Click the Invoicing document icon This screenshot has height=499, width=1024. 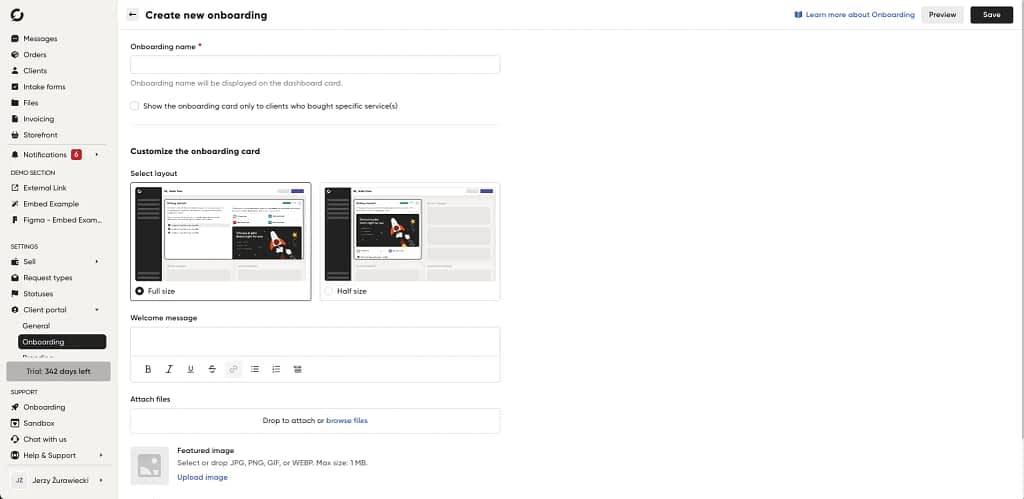[x=15, y=119]
